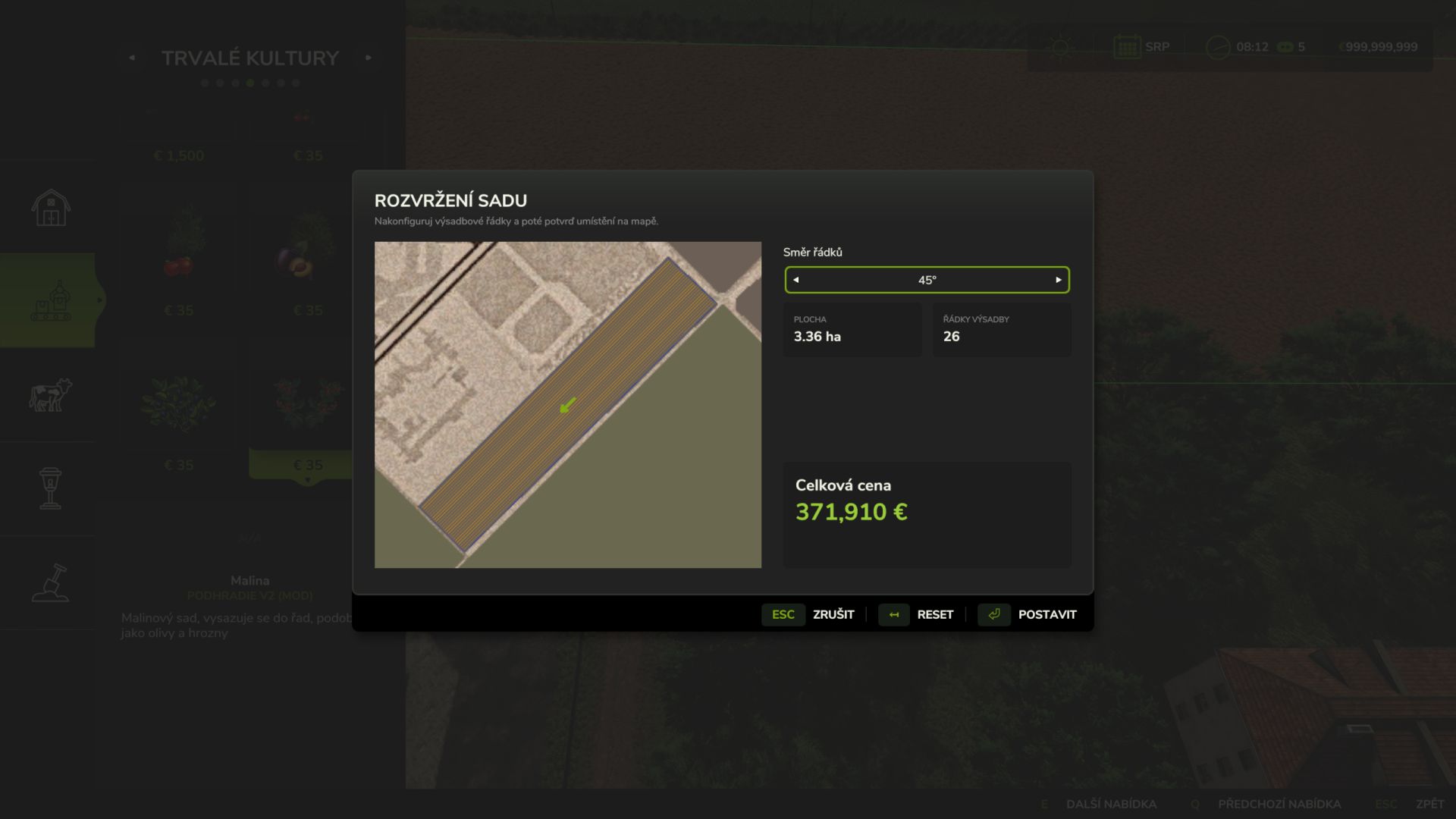Click the € 1,500 item price
Viewport: 1456px width, 819px height.
coord(179,155)
